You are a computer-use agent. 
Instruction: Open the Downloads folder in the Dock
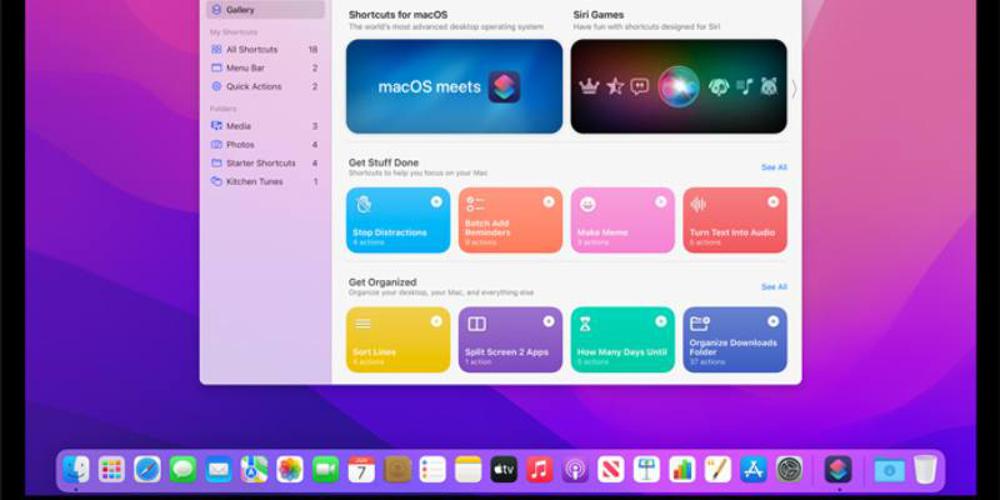click(889, 470)
